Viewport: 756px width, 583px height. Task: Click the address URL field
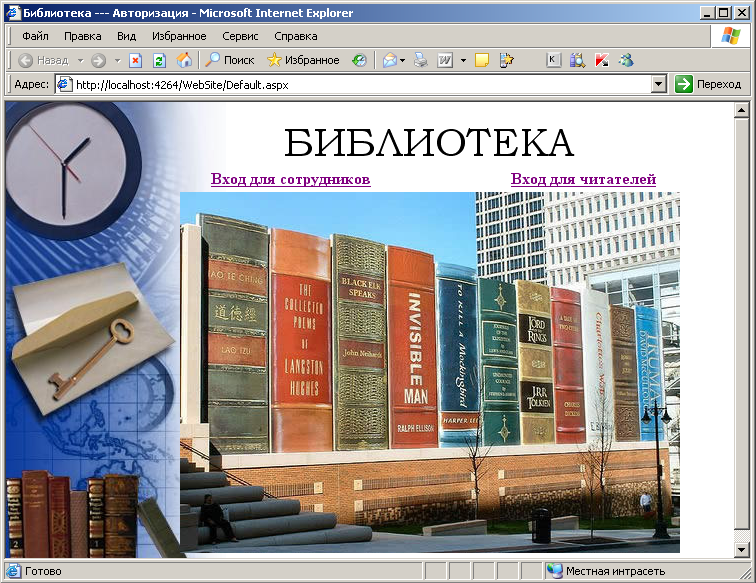pos(362,85)
